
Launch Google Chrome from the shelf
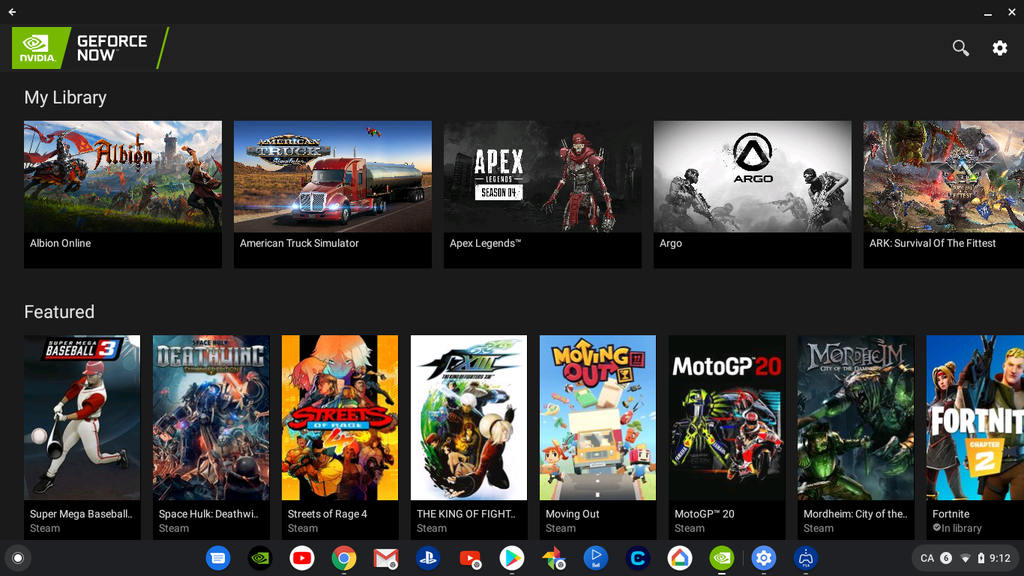click(344, 558)
